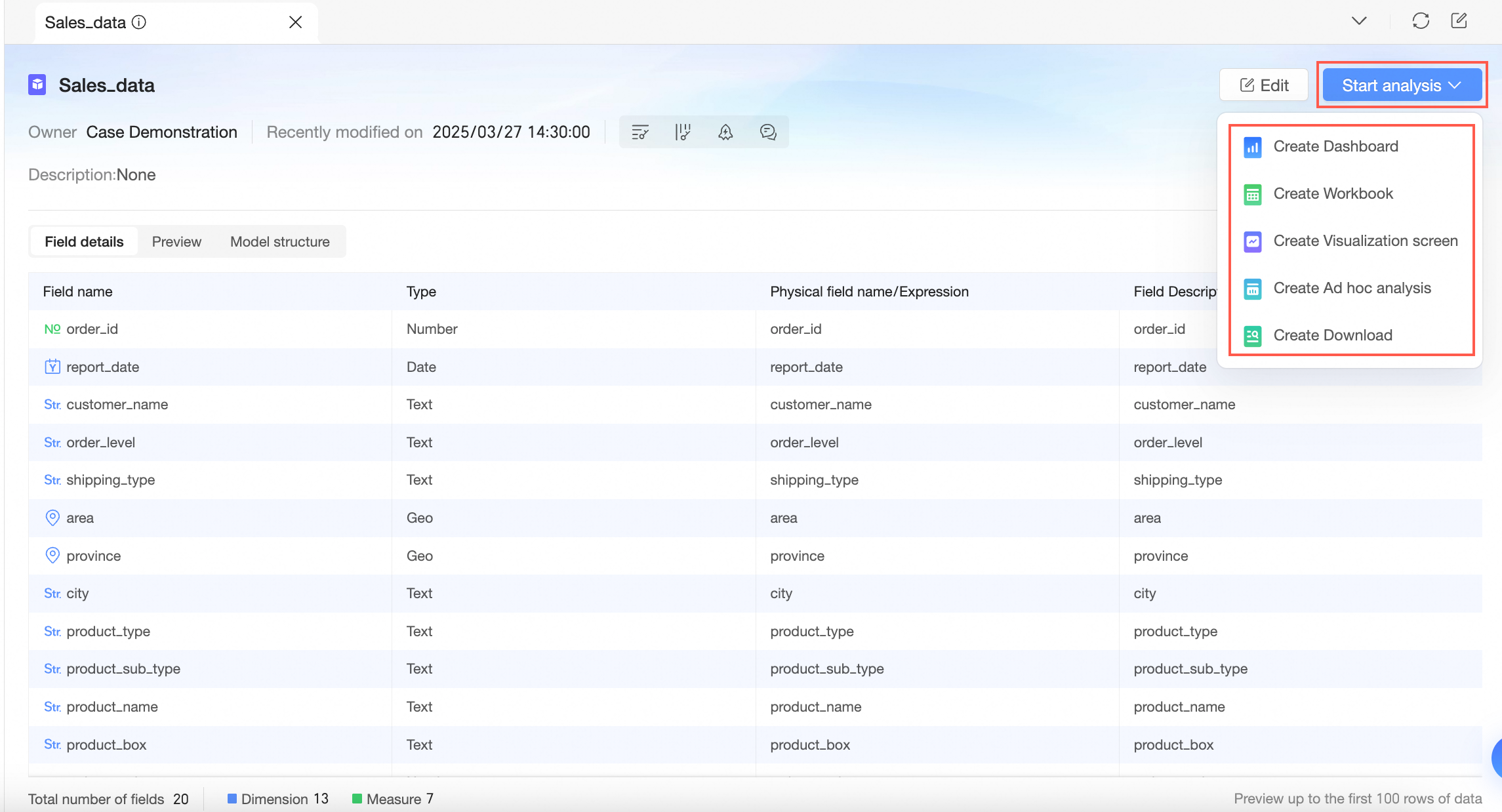This screenshot has height=812, width=1502.
Task: Open the Model structure tab
Action: 279,241
